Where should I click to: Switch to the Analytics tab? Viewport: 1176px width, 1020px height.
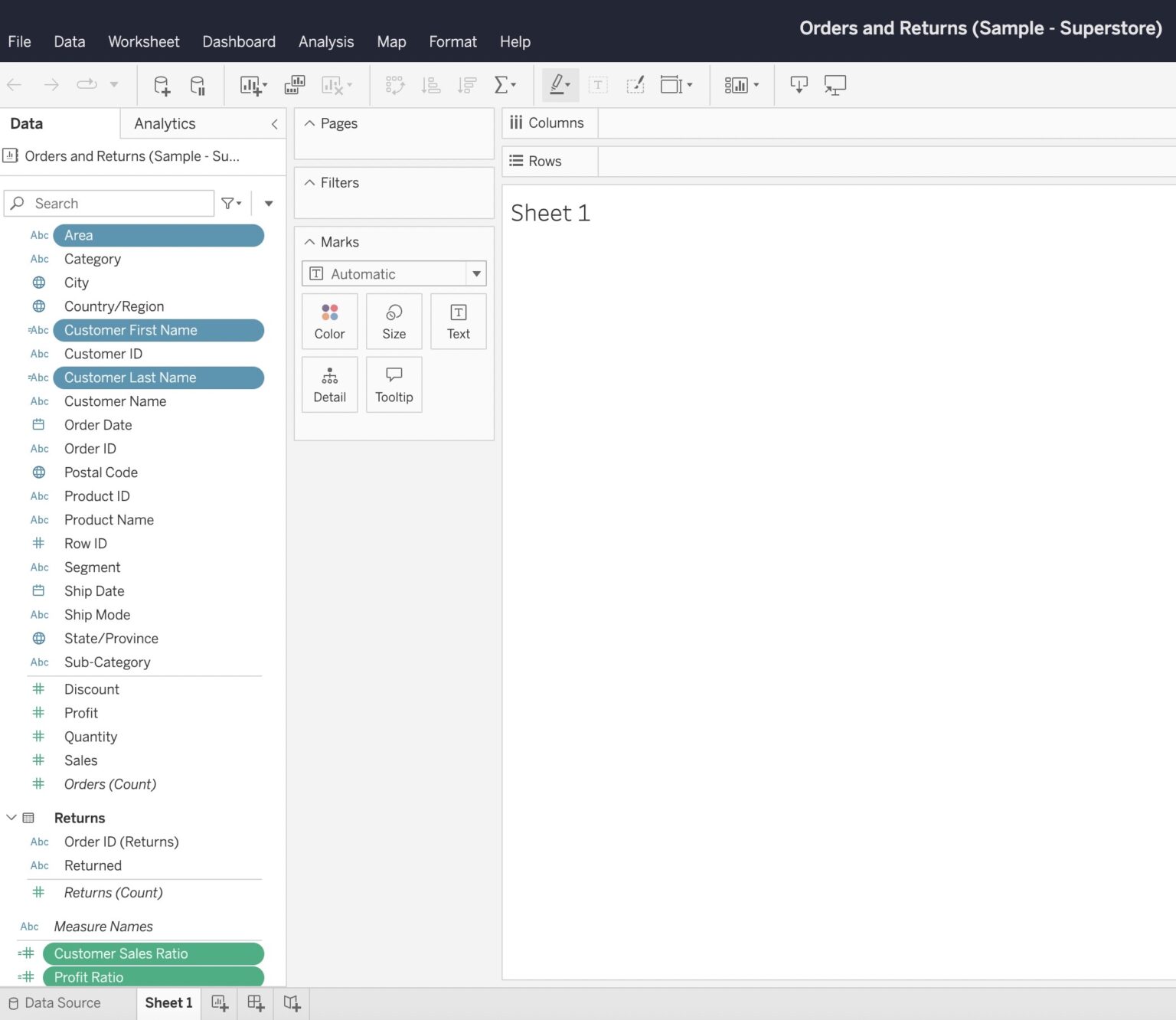165,123
